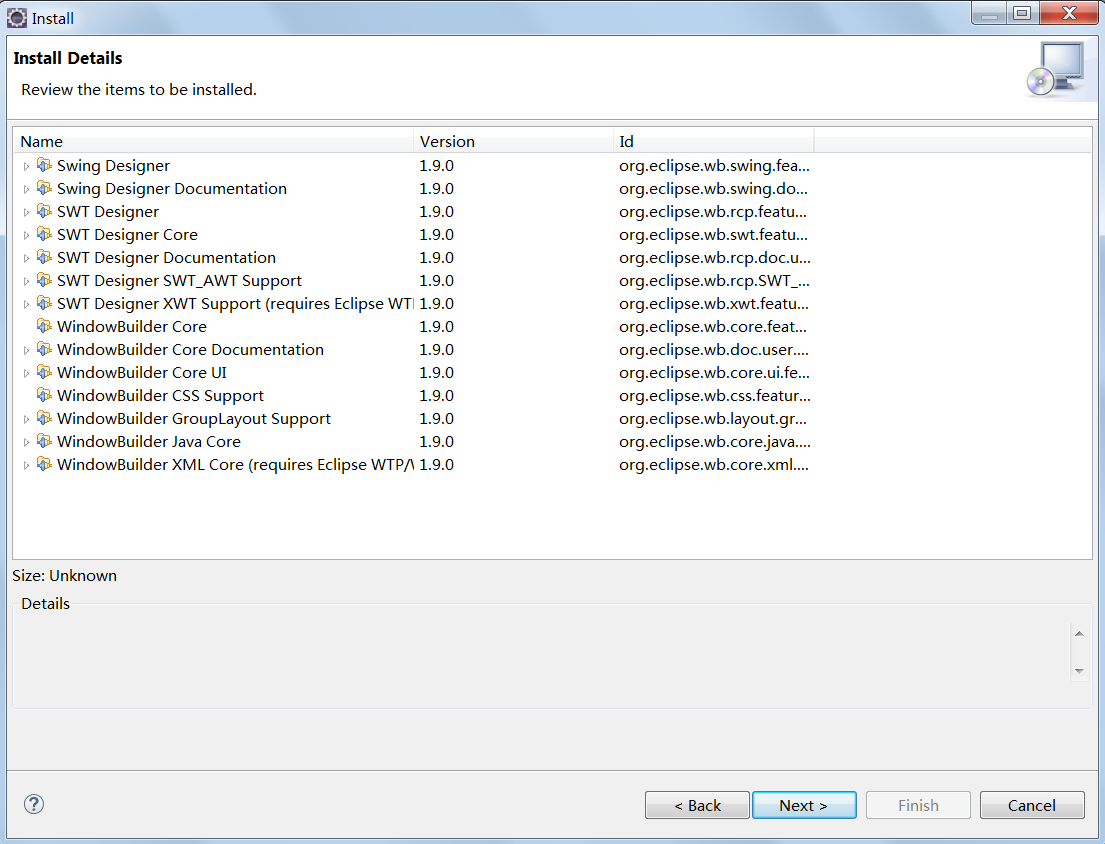
Task: Click the org.eclipse.wb.rcp.featu... id cell
Action: (712, 211)
